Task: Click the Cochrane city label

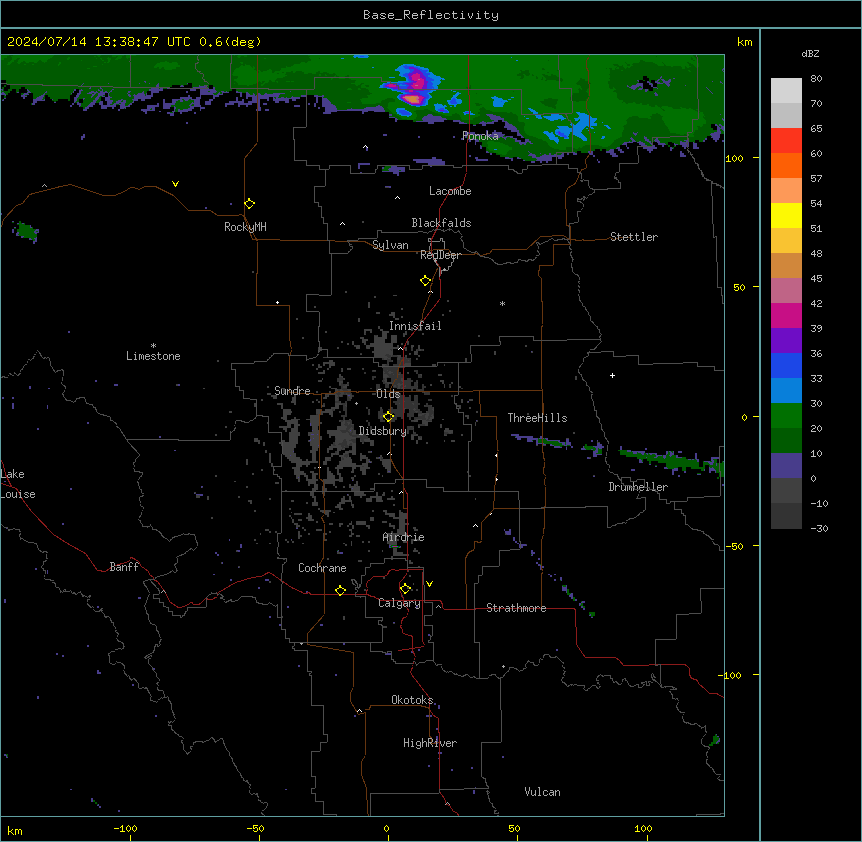Action: coord(322,568)
